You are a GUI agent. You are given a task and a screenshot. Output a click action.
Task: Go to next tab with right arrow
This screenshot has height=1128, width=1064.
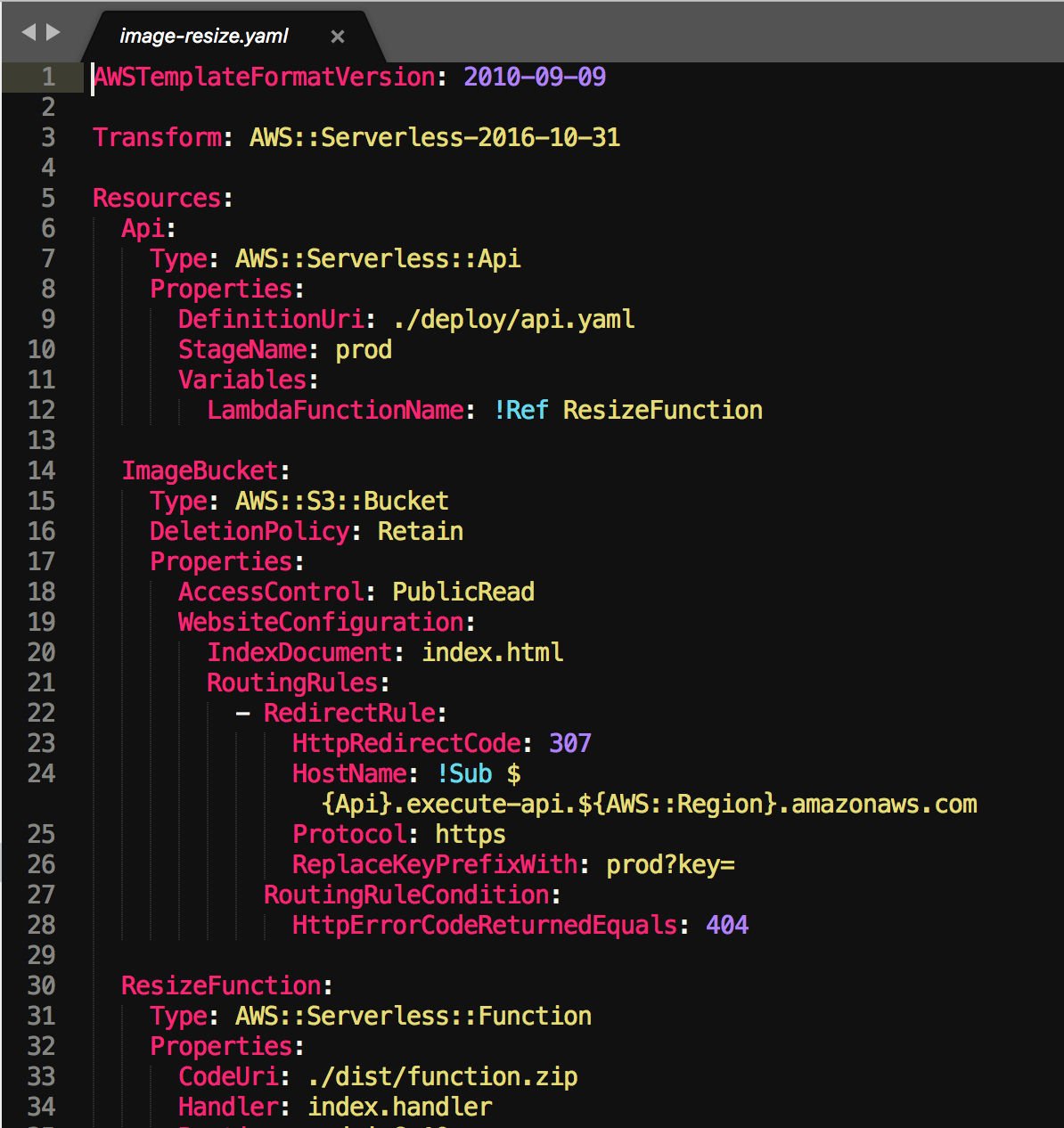click(x=53, y=33)
